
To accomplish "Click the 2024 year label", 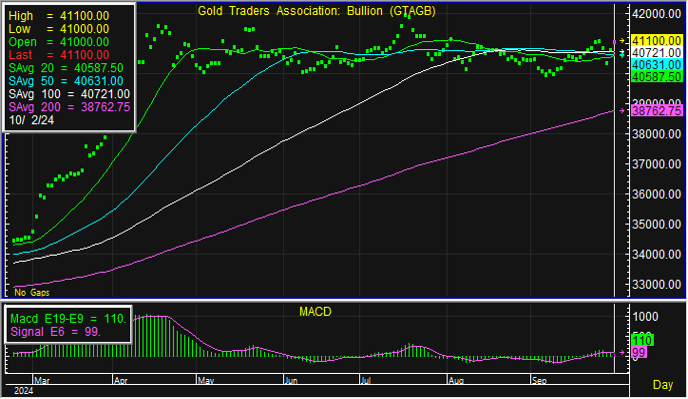I will pos(24,391).
